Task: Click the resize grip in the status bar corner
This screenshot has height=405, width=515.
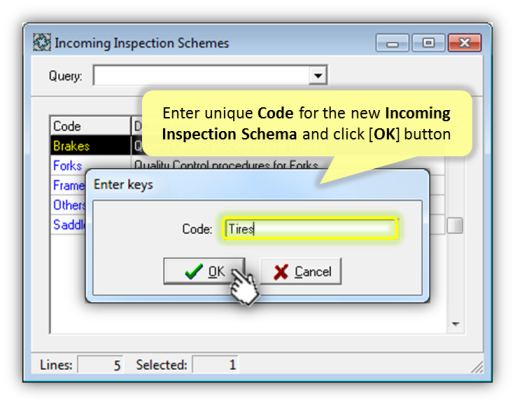Action: [x=477, y=366]
